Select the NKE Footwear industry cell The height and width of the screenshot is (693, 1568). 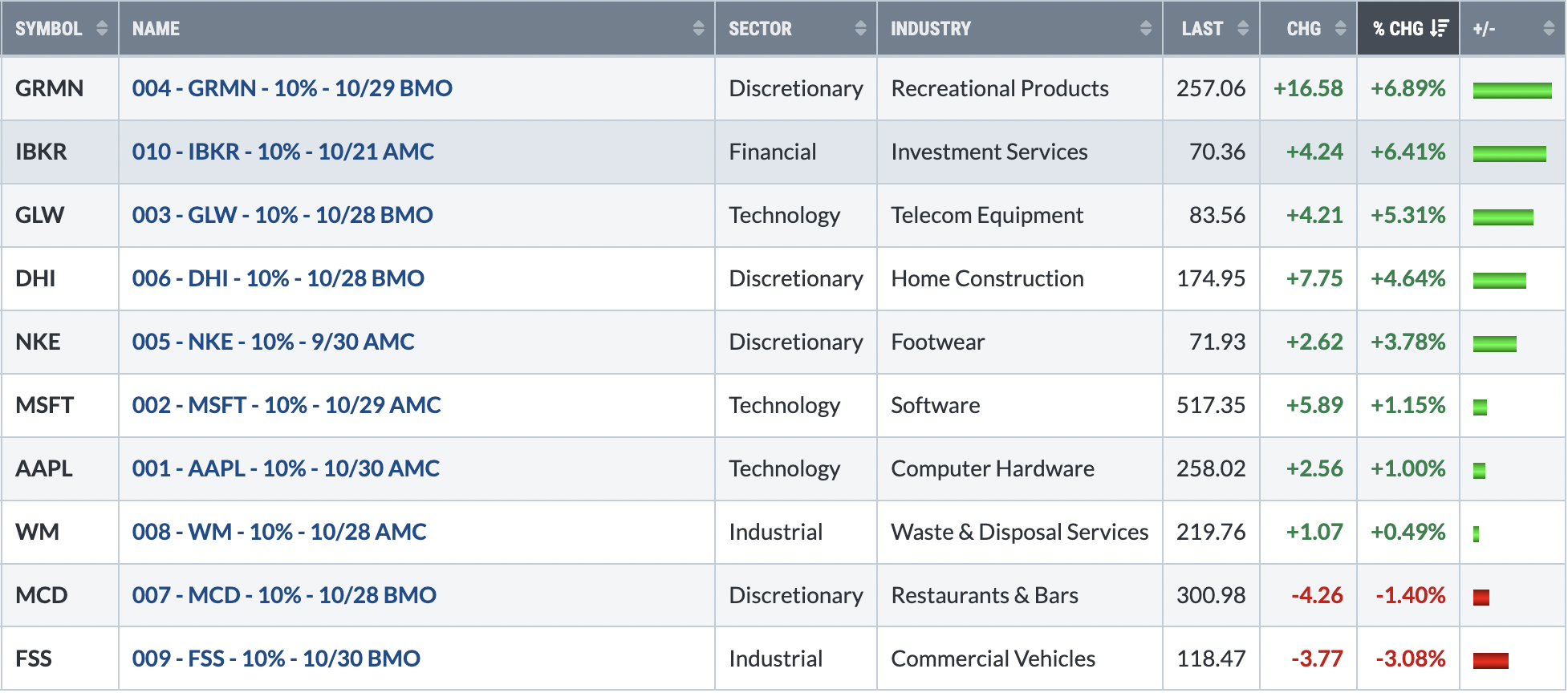(x=1019, y=342)
